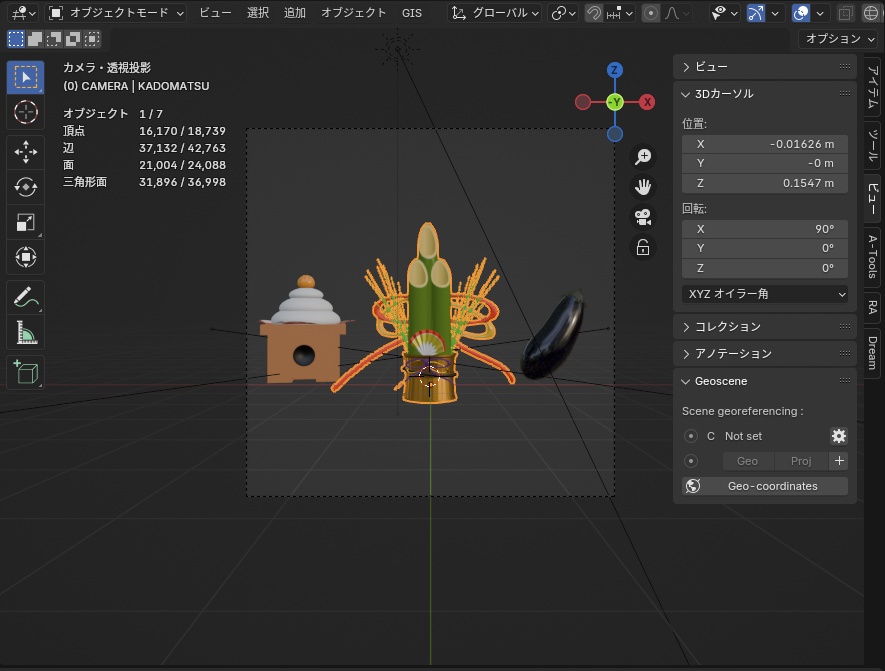The height and width of the screenshot is (671, 885).
Task: Click the Geo button
Action: click(x=748, y=461)
